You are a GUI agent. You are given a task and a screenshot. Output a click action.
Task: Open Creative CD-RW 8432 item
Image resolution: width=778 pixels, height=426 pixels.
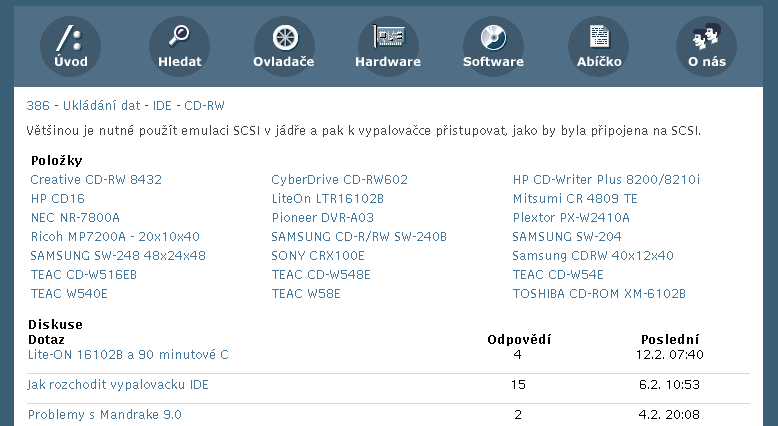[96, 180]
